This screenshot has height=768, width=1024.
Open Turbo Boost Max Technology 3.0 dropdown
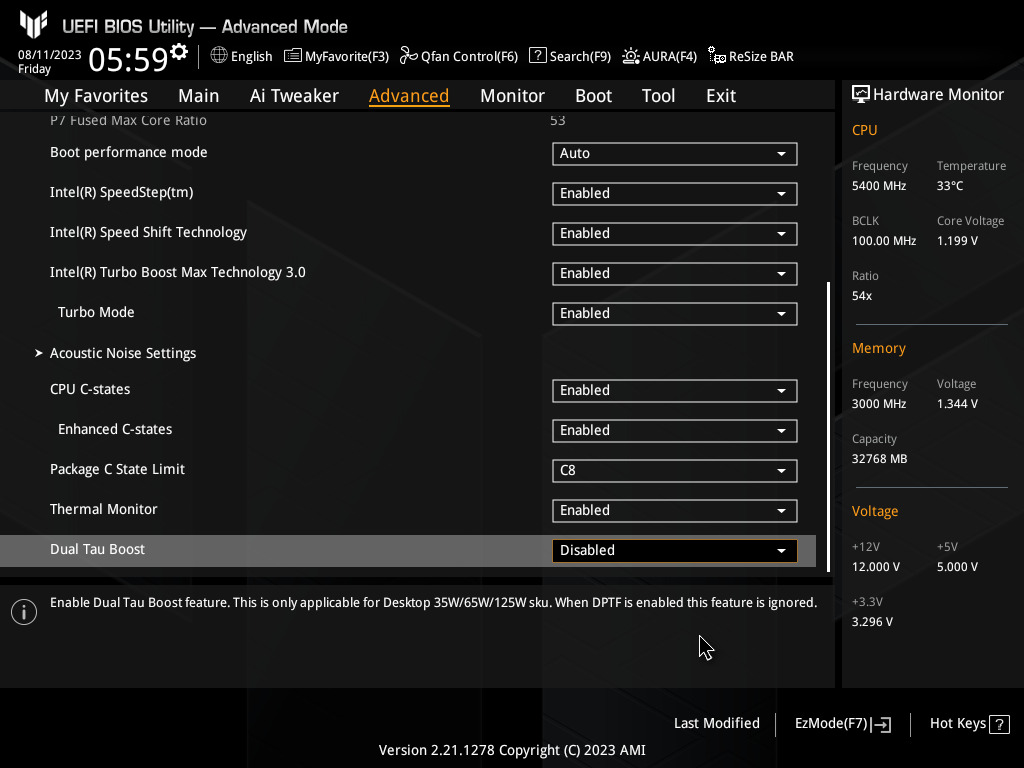[x=675, y=274]
